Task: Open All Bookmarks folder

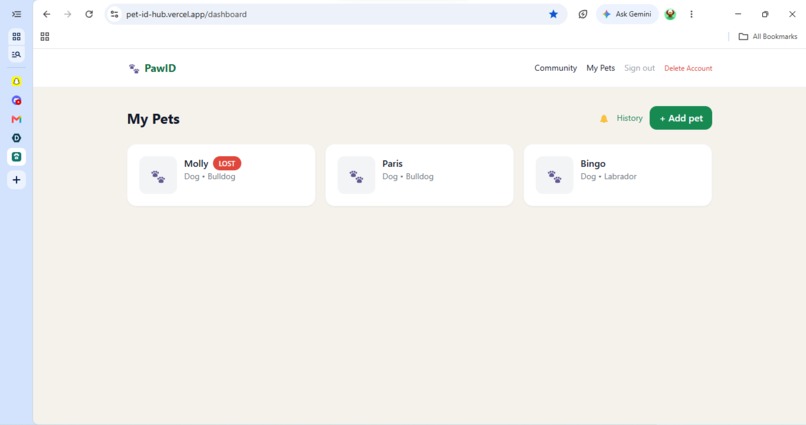Action: [x=768, y=36]
